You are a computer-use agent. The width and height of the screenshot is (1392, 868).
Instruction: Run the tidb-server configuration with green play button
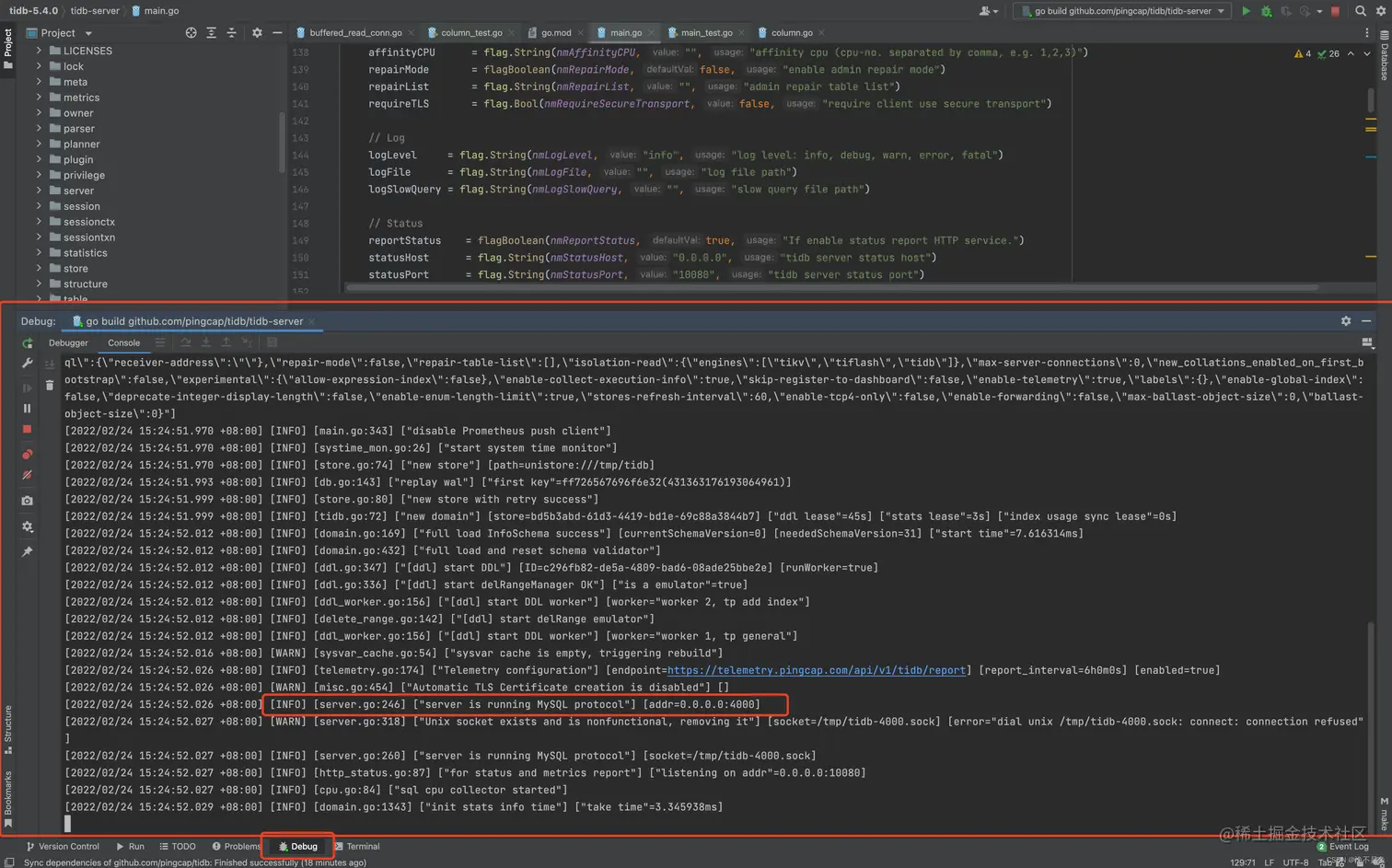point(1246,11)
